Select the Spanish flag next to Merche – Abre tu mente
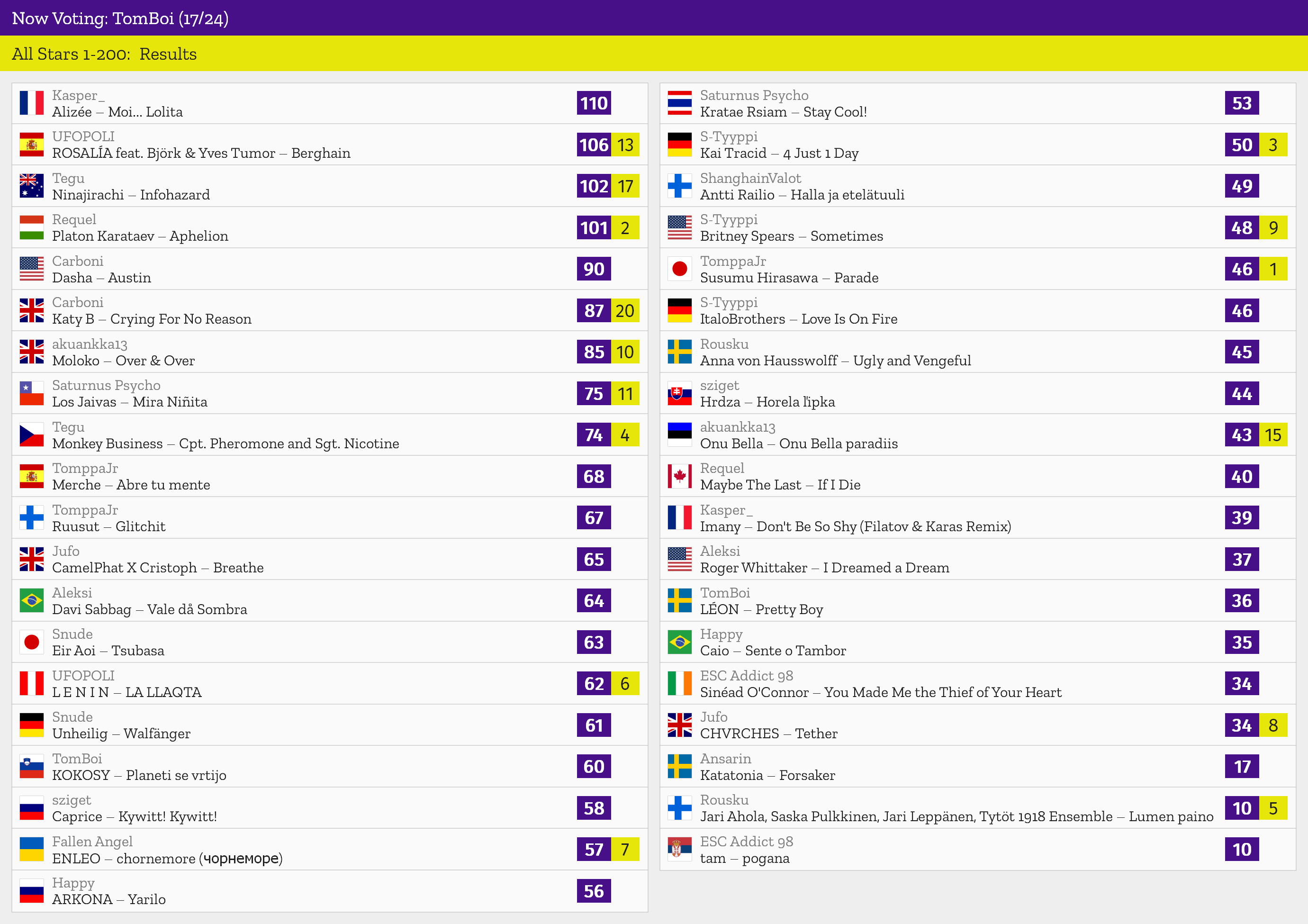 coord(31,476)
